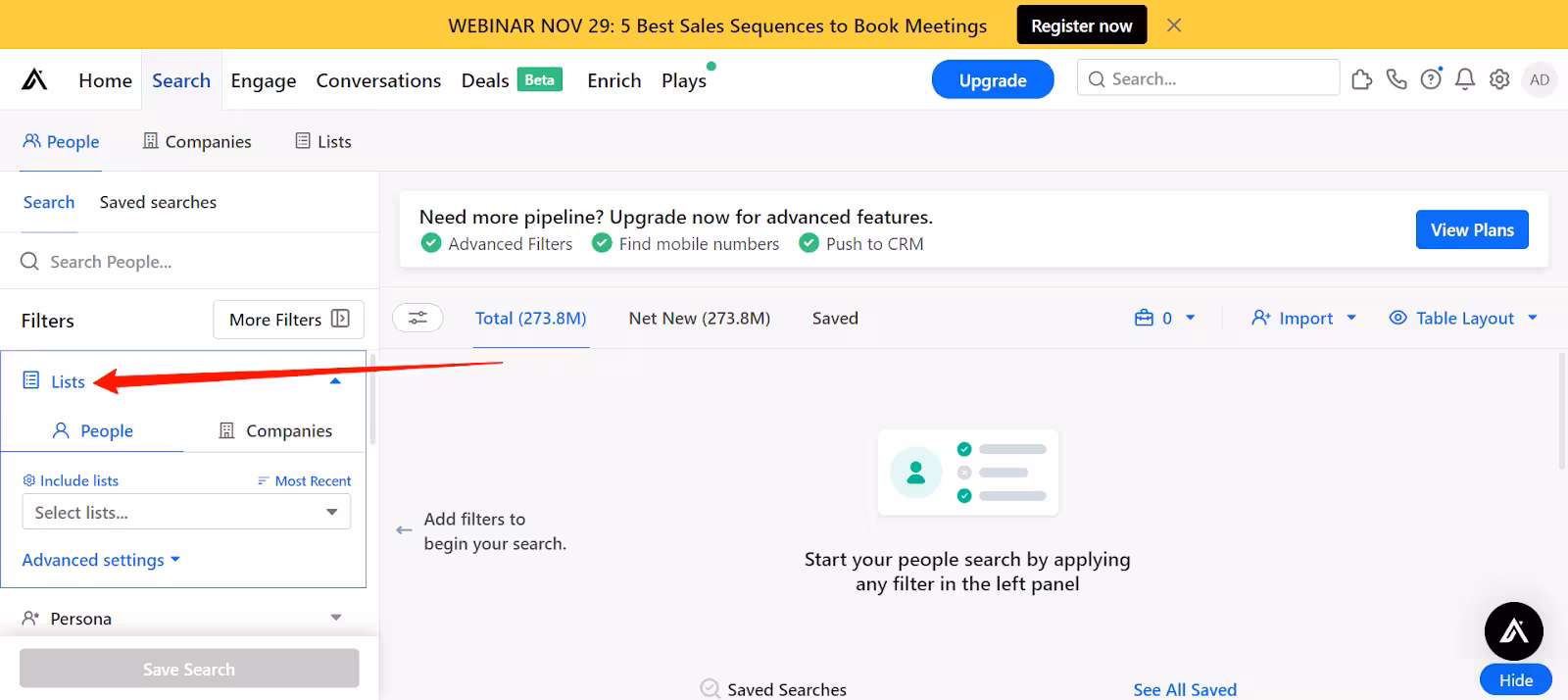This screenshot has height=700, width=1568.
Task: Close the webinar banner
Action: tap(1174, 25)
